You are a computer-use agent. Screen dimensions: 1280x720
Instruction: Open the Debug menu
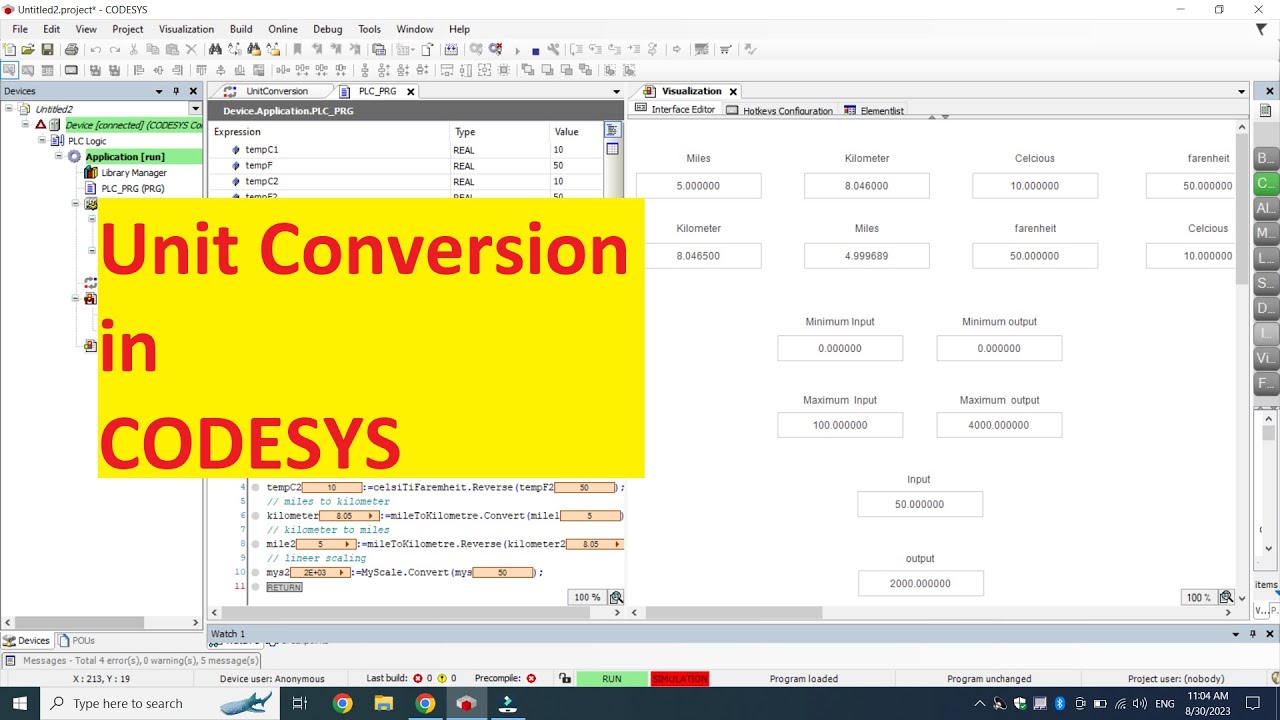tap(327, 29)
